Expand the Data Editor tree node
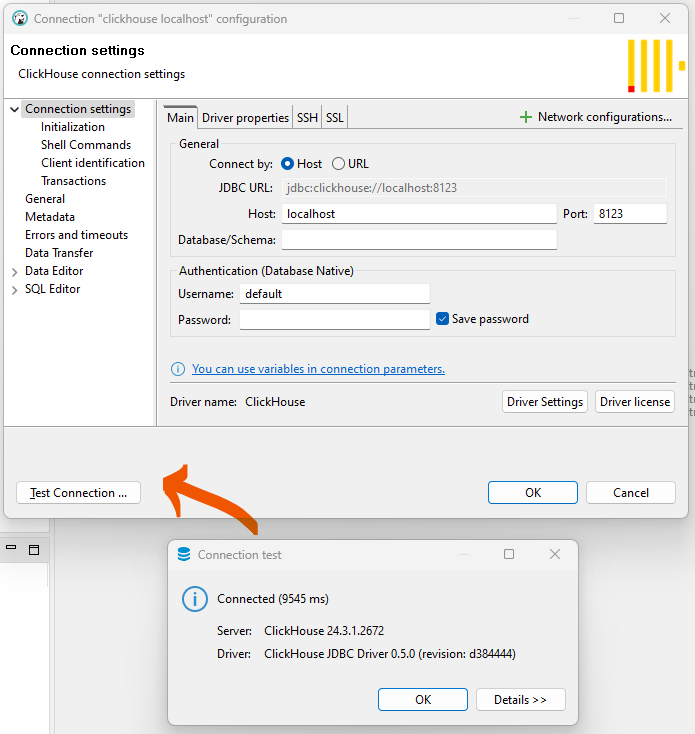This screenshot has width=695, height=734. (15, 272)
